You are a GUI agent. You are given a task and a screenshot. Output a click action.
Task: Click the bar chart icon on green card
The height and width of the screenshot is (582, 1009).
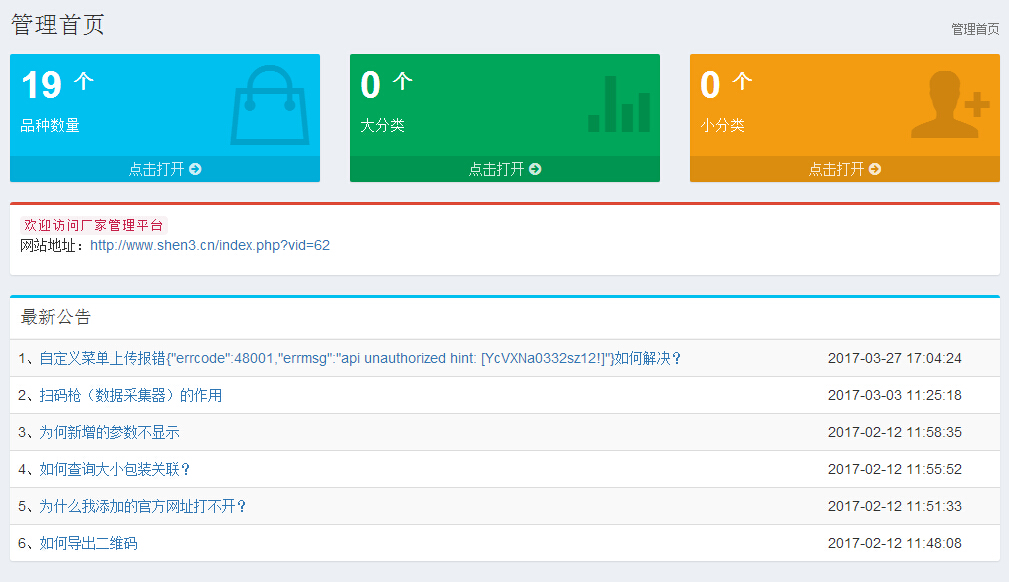click(619, 104)
